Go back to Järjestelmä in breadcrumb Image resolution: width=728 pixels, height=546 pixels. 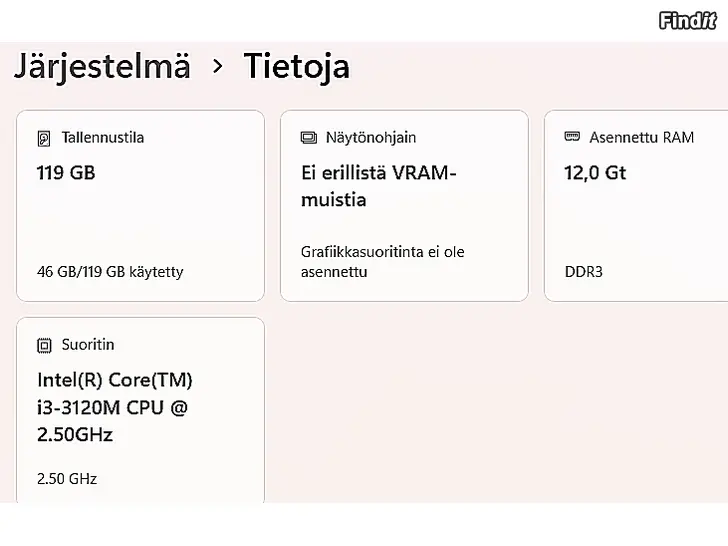point(101,66)
